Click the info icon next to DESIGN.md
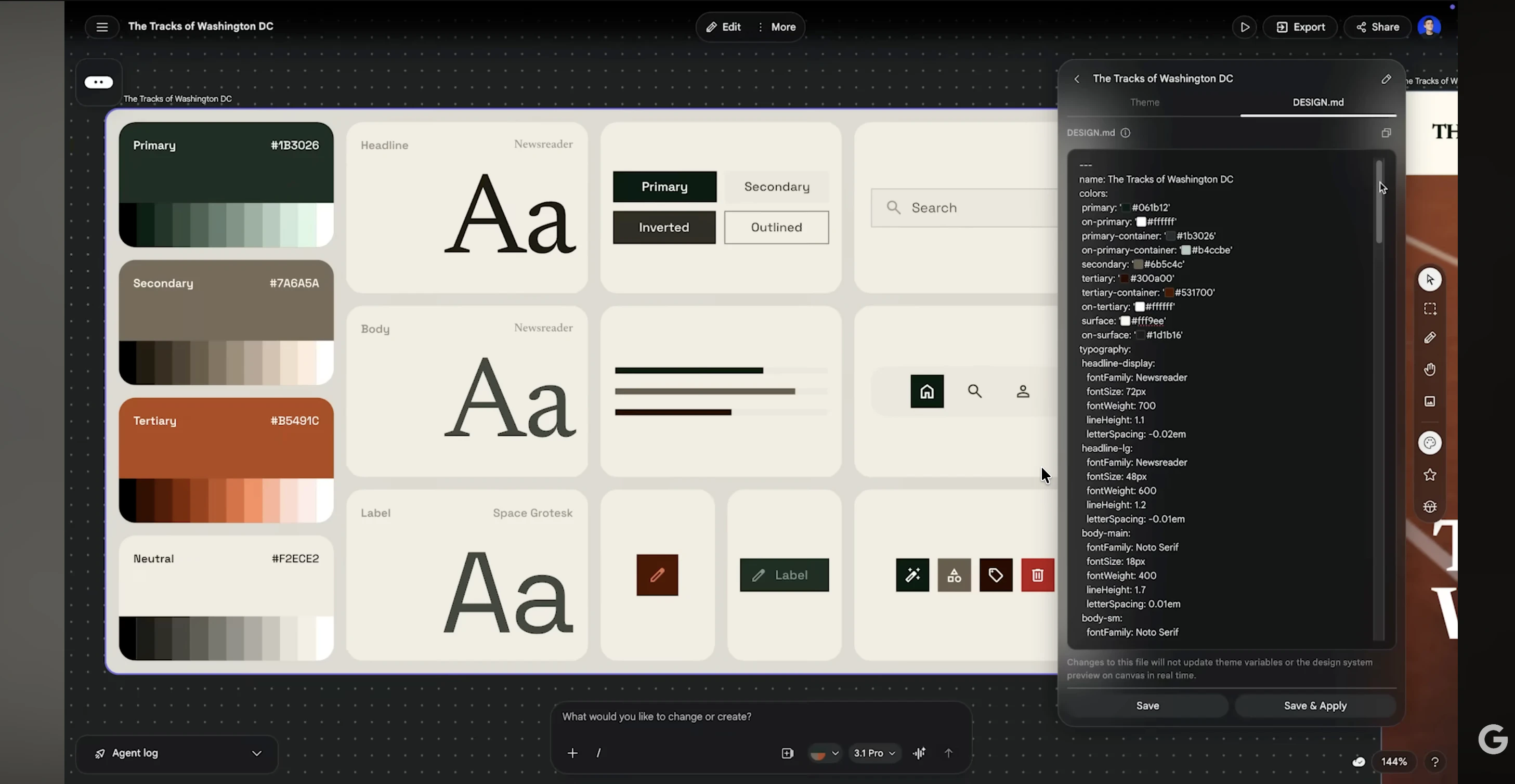The height and width of the screenshot is (784, 1515). [x=1125, y=133]
